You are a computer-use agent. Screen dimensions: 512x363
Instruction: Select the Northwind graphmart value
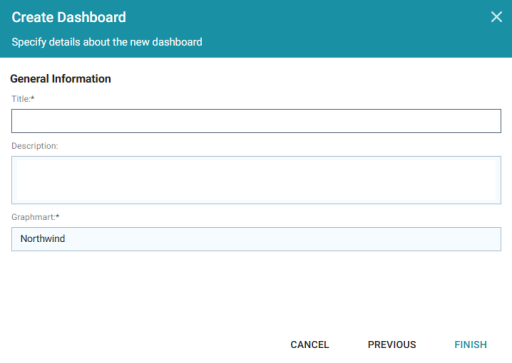[43, 239]
